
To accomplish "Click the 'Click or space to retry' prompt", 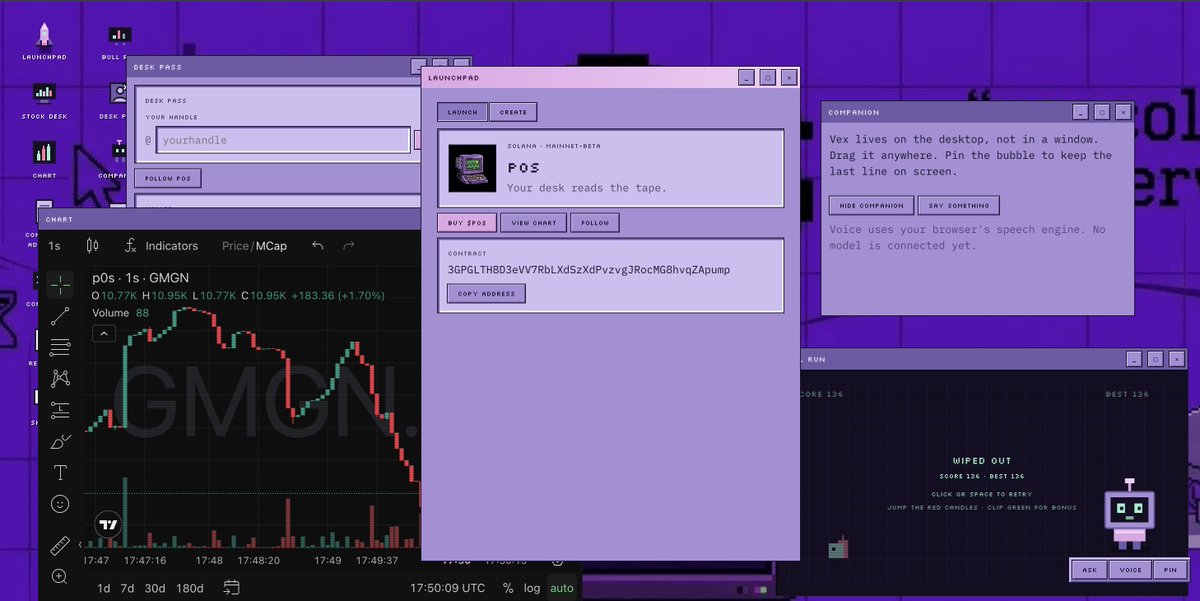I will pos(981,494).
